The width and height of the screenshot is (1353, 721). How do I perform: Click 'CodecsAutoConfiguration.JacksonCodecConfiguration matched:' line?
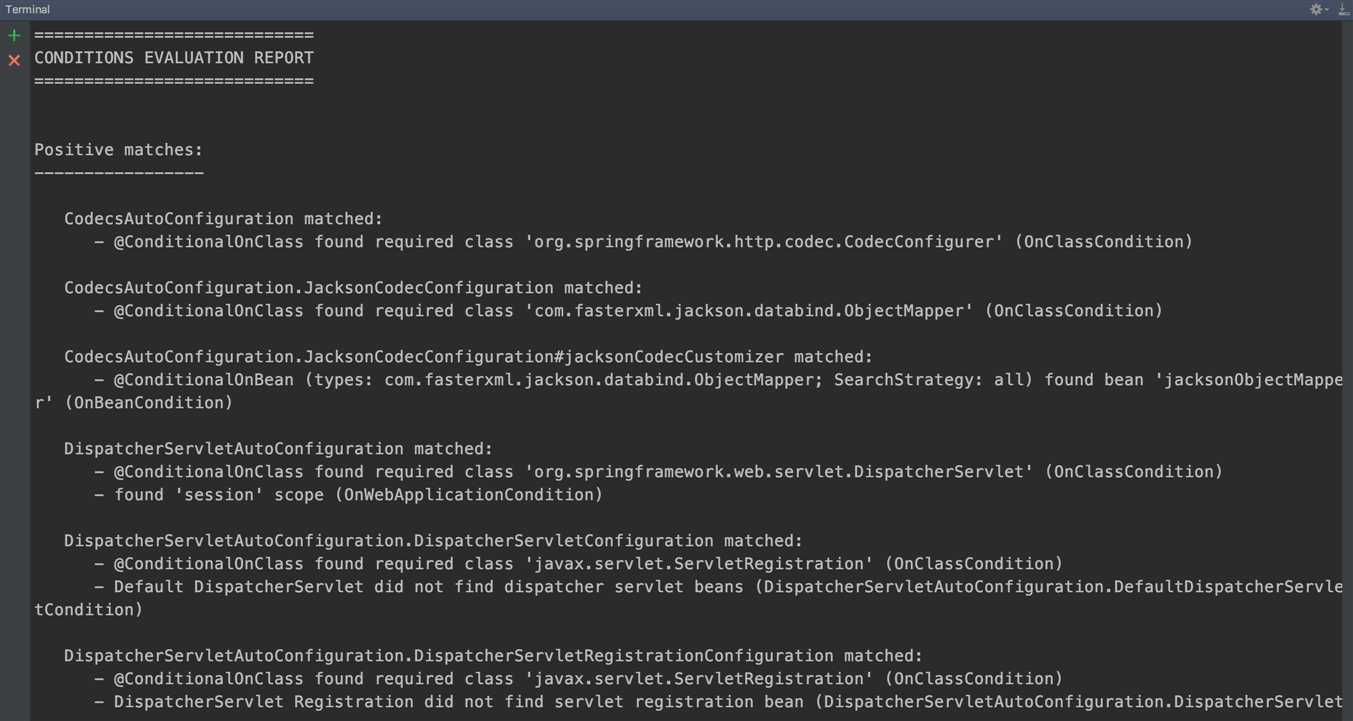pos(353,288)
